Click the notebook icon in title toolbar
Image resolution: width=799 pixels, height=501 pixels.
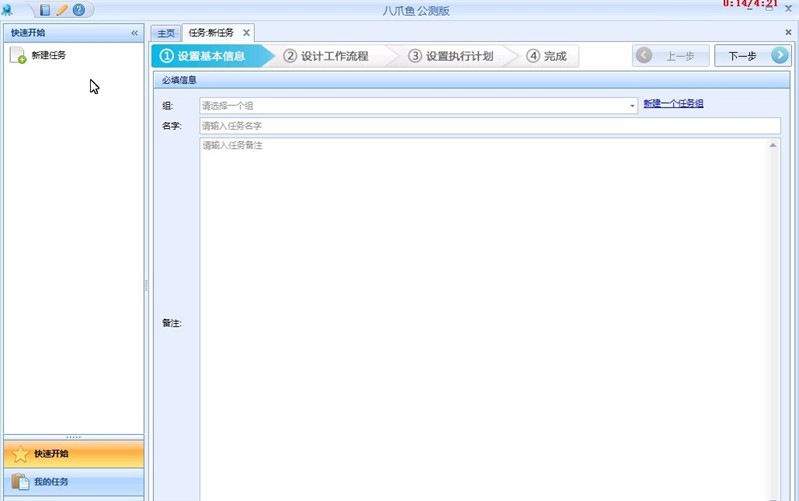[x=45, y=10]
